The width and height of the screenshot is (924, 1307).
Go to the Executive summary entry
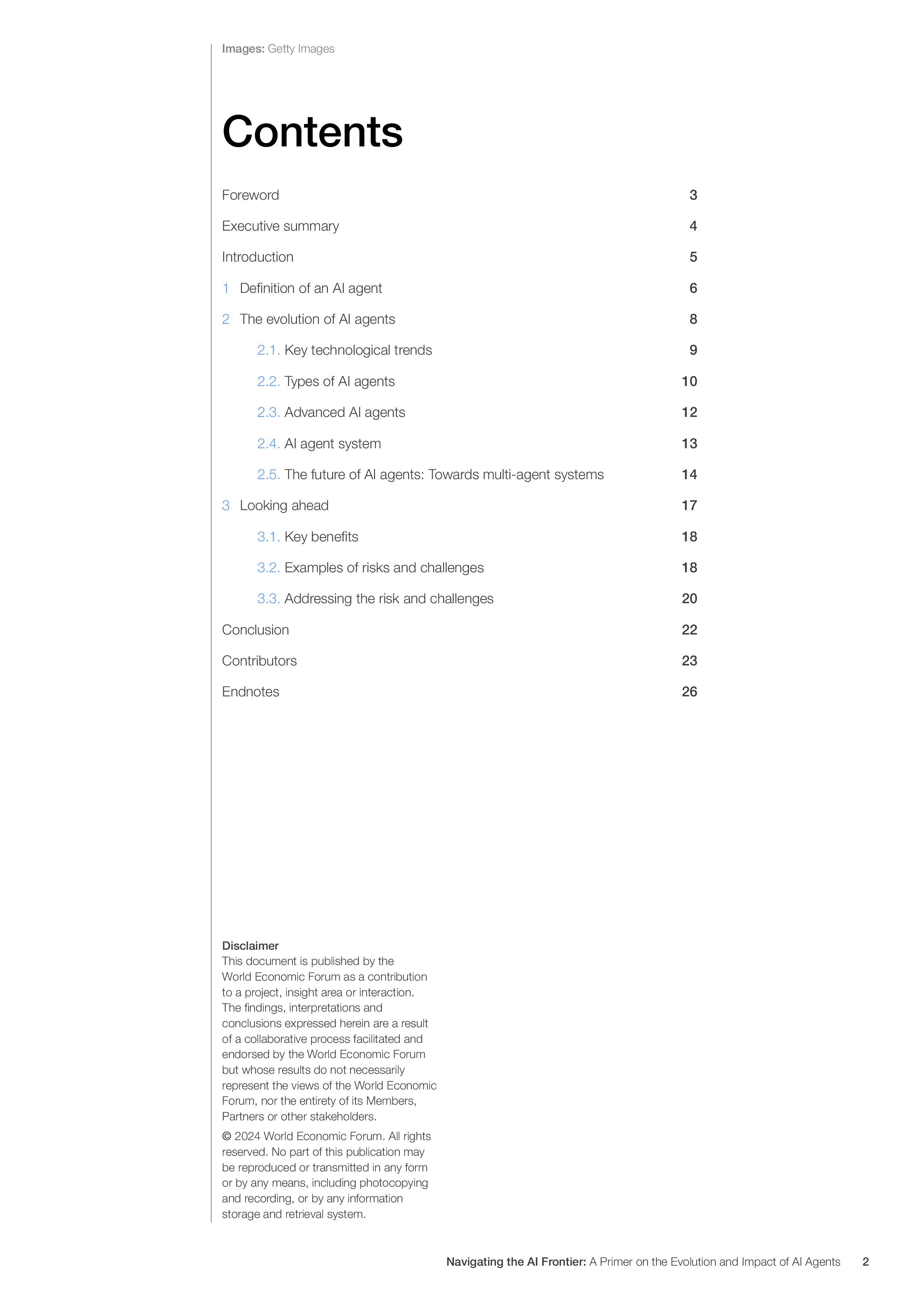click(459, 226)
